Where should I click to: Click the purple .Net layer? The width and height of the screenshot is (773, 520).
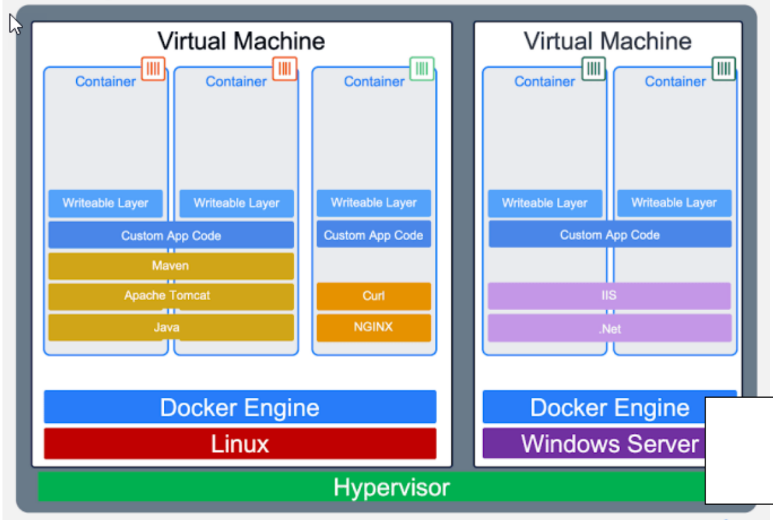point(609,328)
